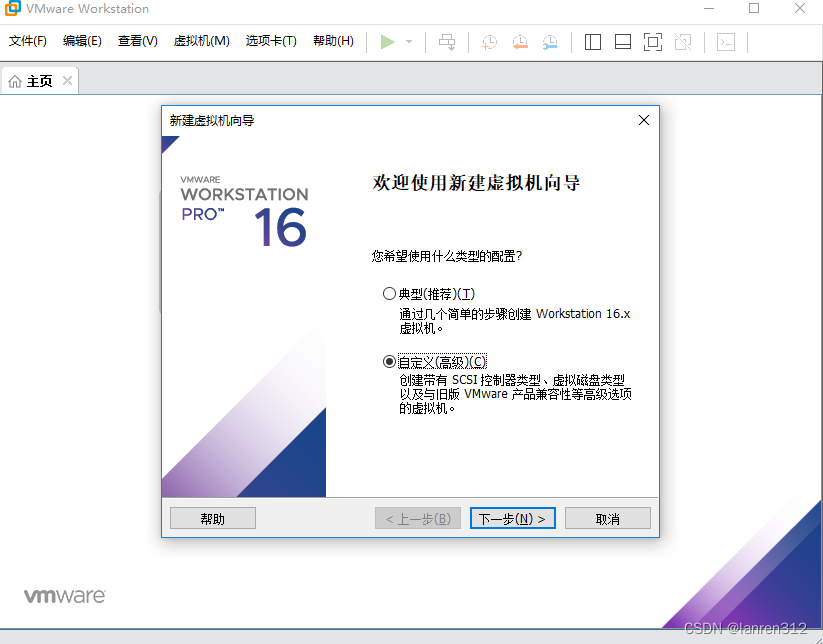
Task: Open the 查看(V) menu
Action: coord(138,41)
